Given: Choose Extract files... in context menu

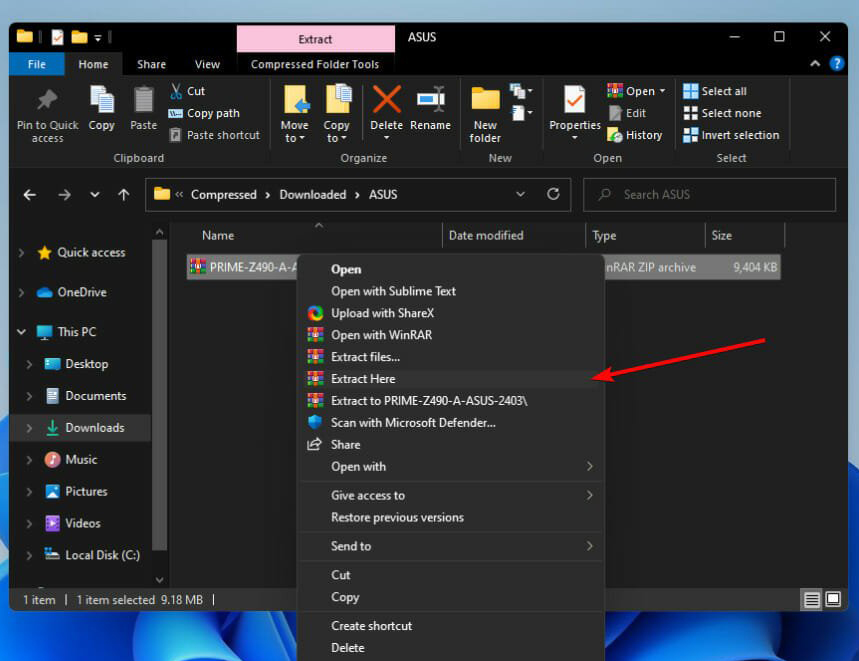Looking at the screenshot, I should pos(450,357).
